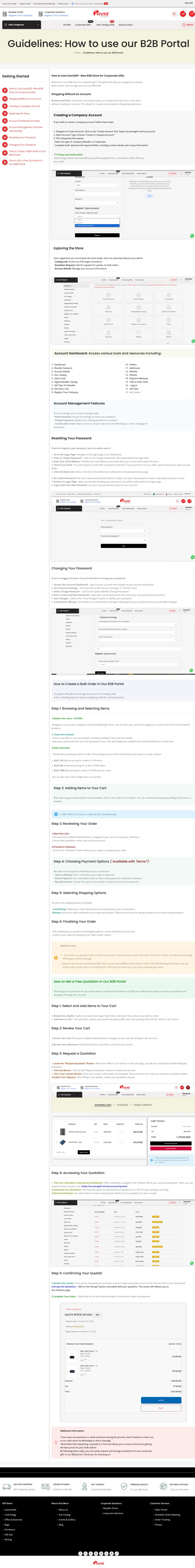Click footer Writing link
The width and height of the screenshot is (195, 1568).
[x=8, y=1539]
